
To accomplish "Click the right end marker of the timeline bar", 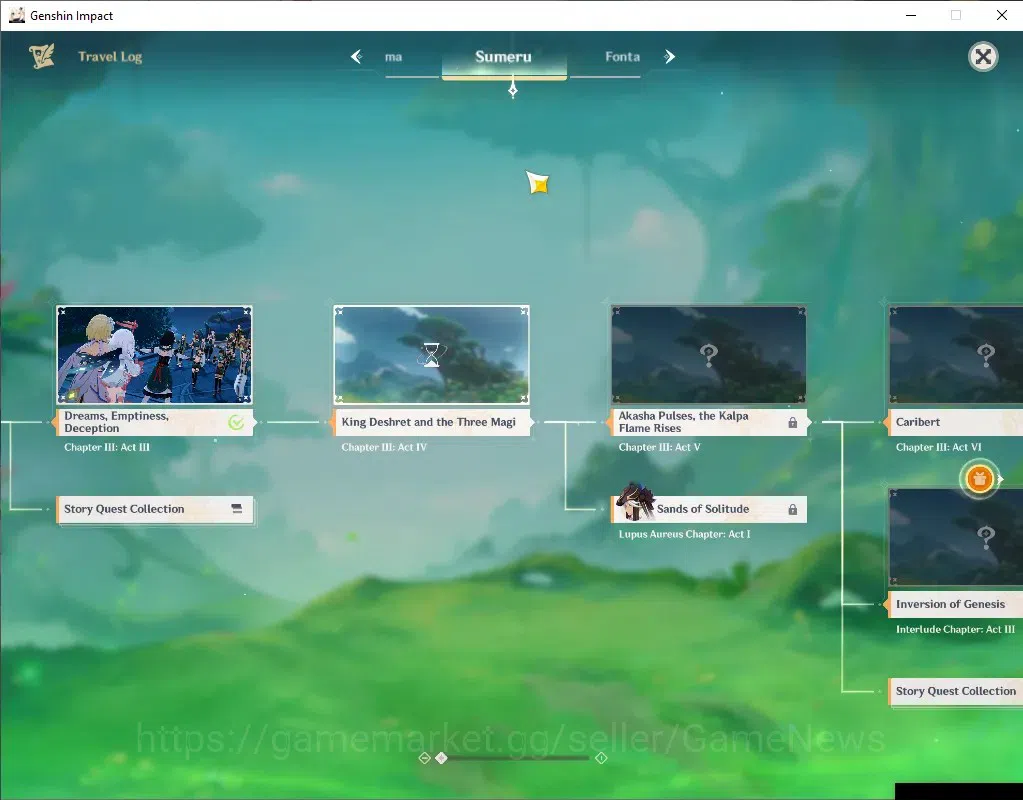I will [602, 758].
